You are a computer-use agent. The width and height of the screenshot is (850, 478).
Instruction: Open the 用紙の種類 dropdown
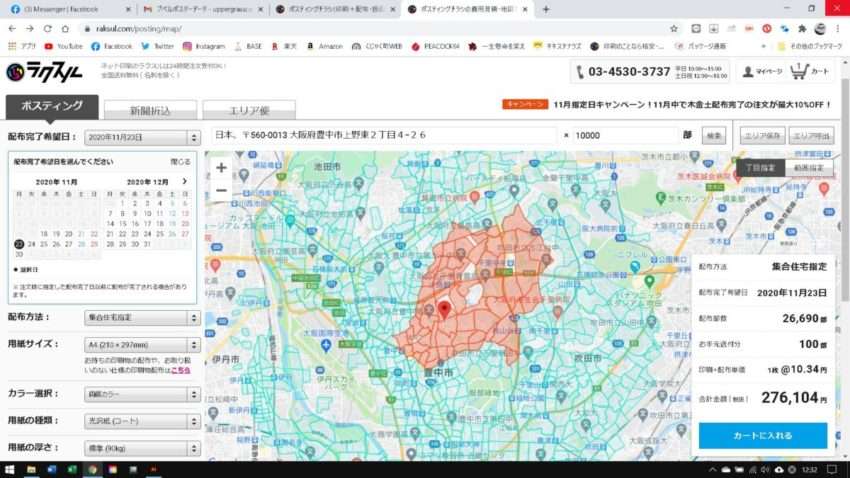(142, 421)
